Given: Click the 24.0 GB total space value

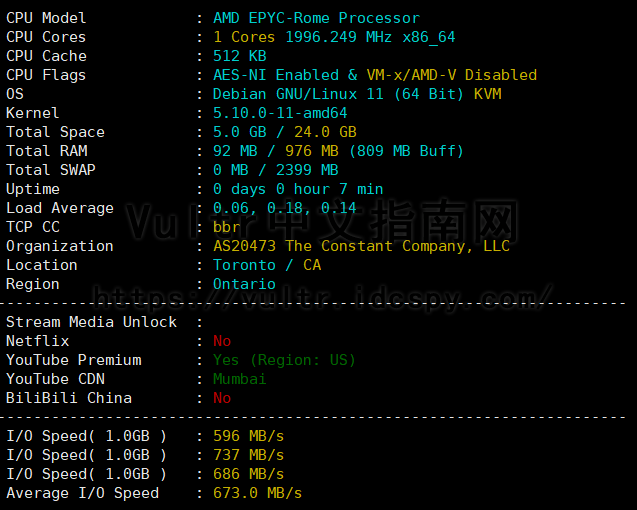Looking at the screenshot, I should [x=325, y=132].
